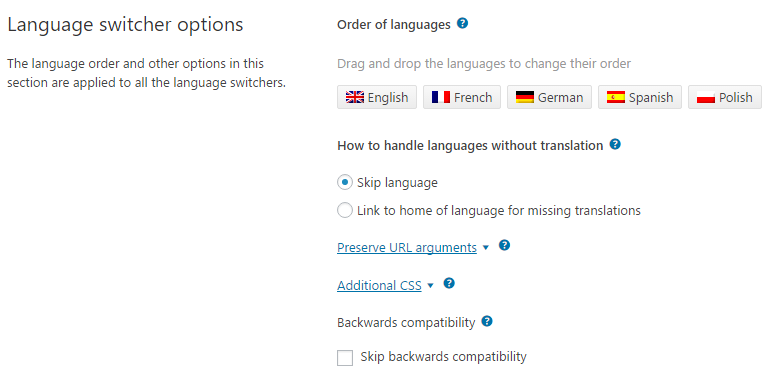Click the Polish flag icon
This screenshot has height=384, width=771.
coord(706,97)
